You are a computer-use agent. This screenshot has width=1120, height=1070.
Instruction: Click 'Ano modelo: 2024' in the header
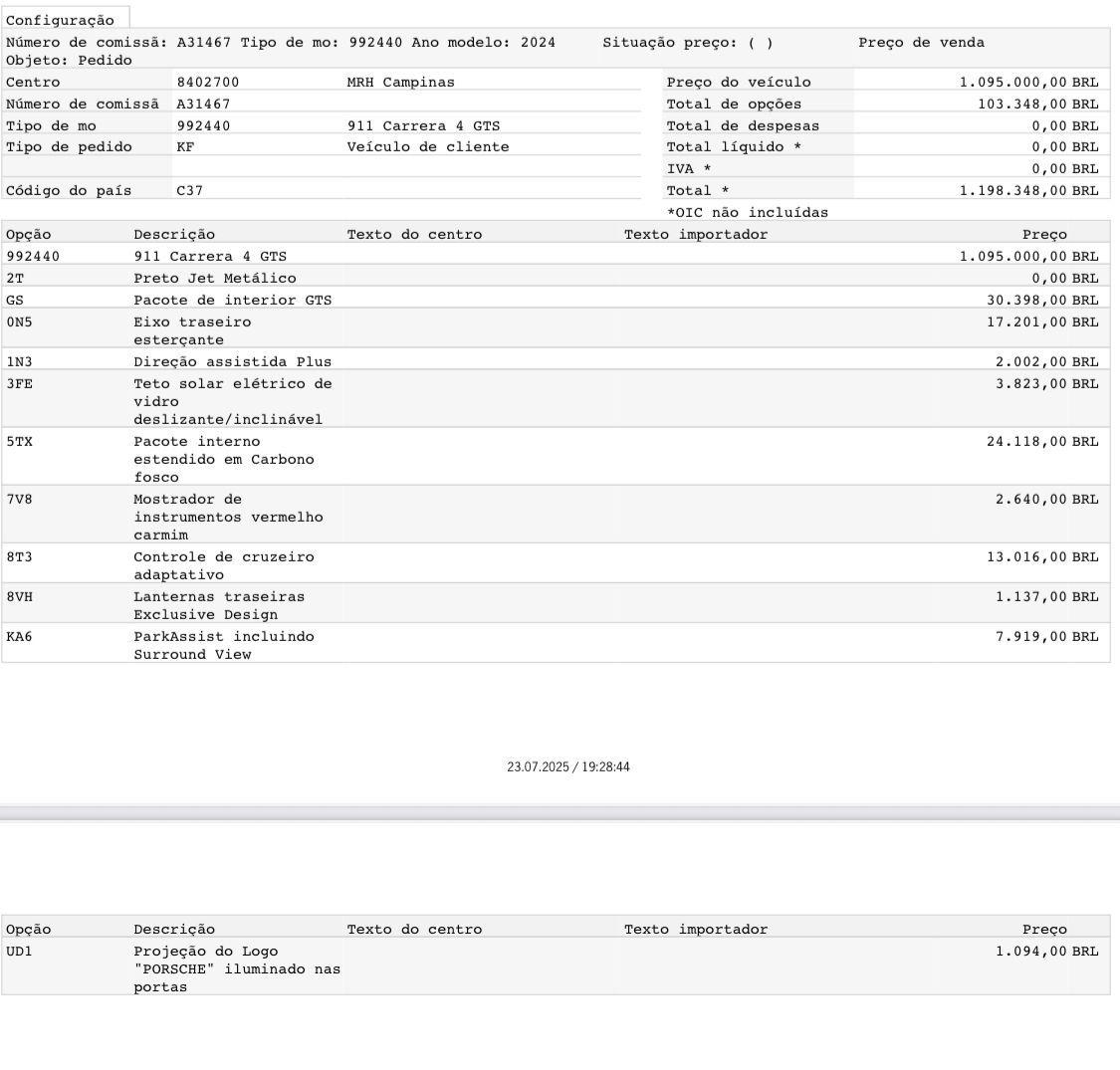[484, 42]
